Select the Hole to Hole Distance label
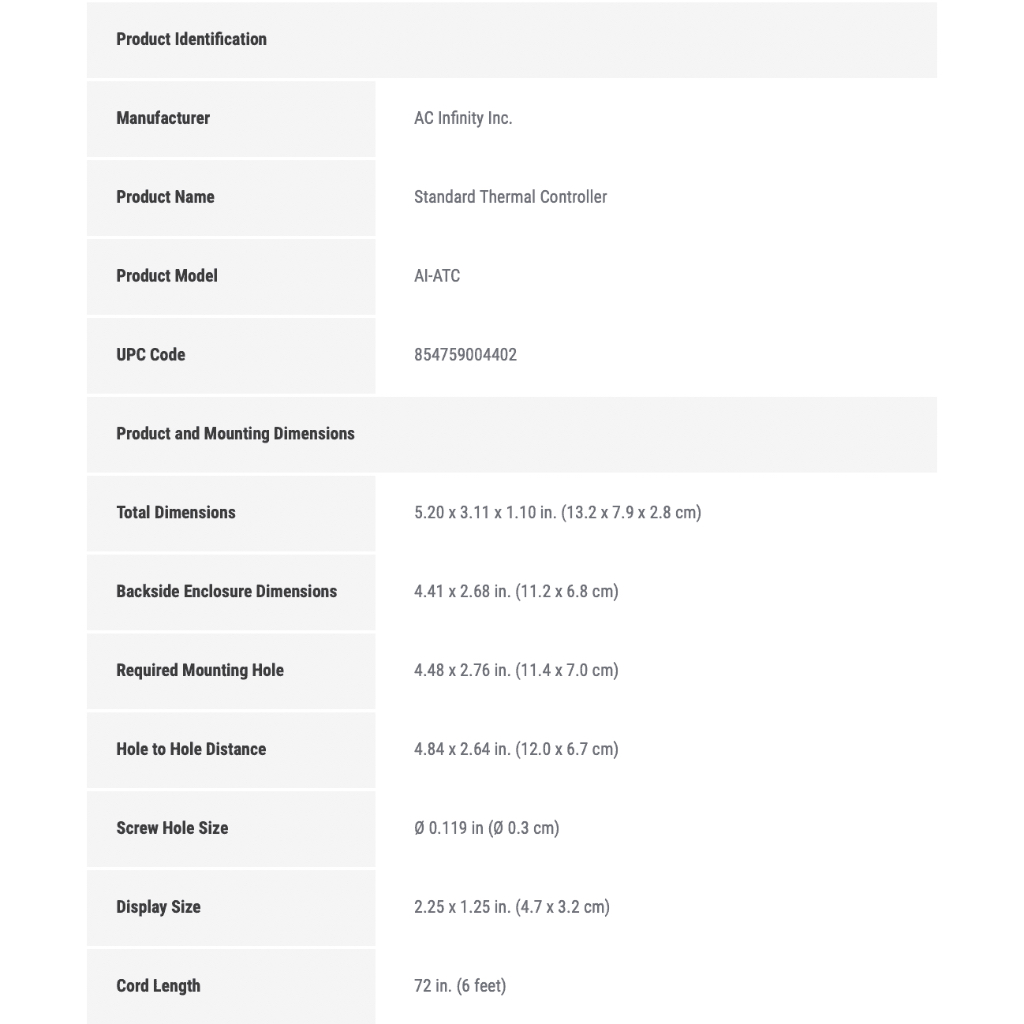 [x=191, y=750]
